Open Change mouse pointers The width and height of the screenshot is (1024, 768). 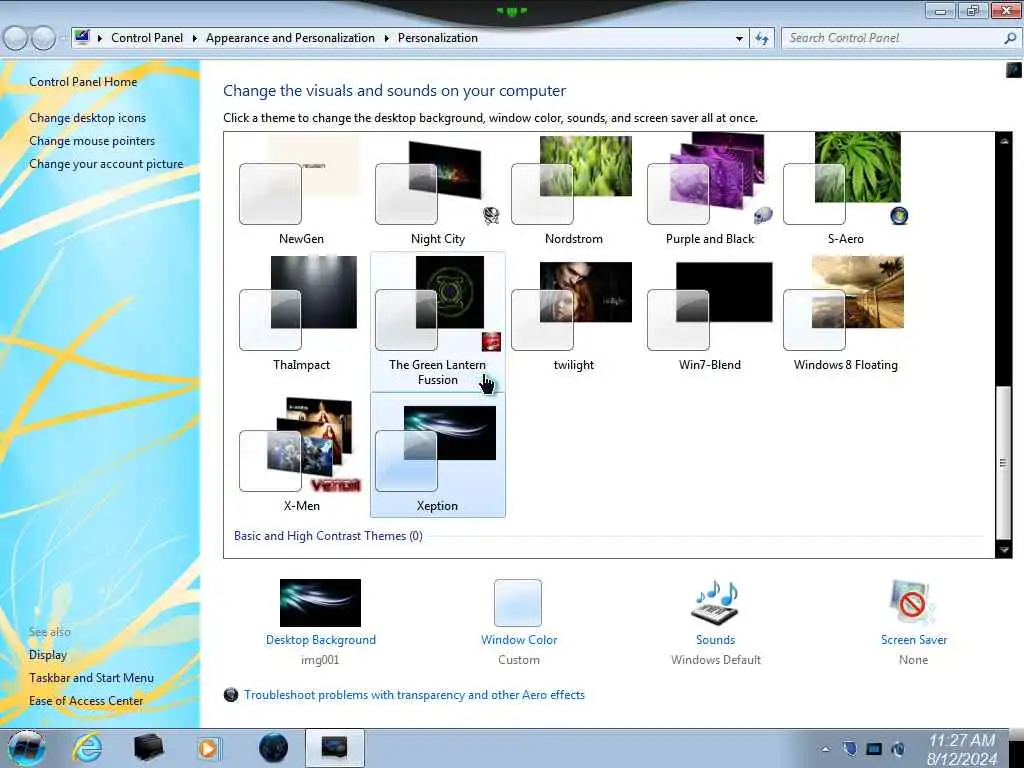(92, 140)
